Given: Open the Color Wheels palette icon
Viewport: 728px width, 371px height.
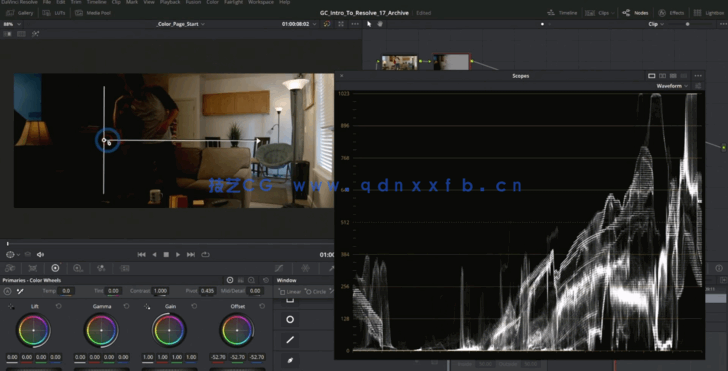Looking at the screenshot, I should coord(55,268).
